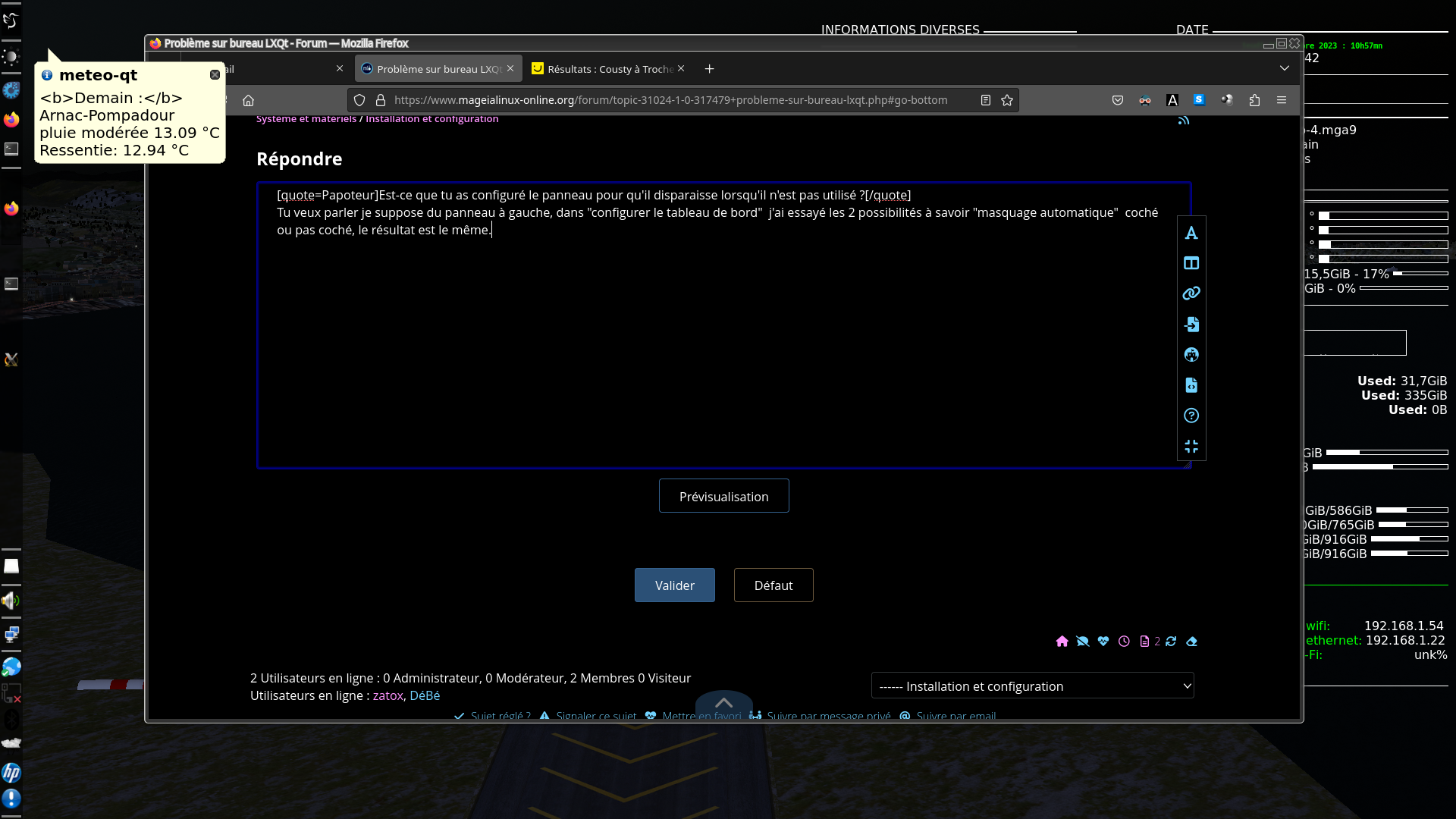Close the meteo-qt weather tooltip

pyautogui.click(x=215, y=74)
